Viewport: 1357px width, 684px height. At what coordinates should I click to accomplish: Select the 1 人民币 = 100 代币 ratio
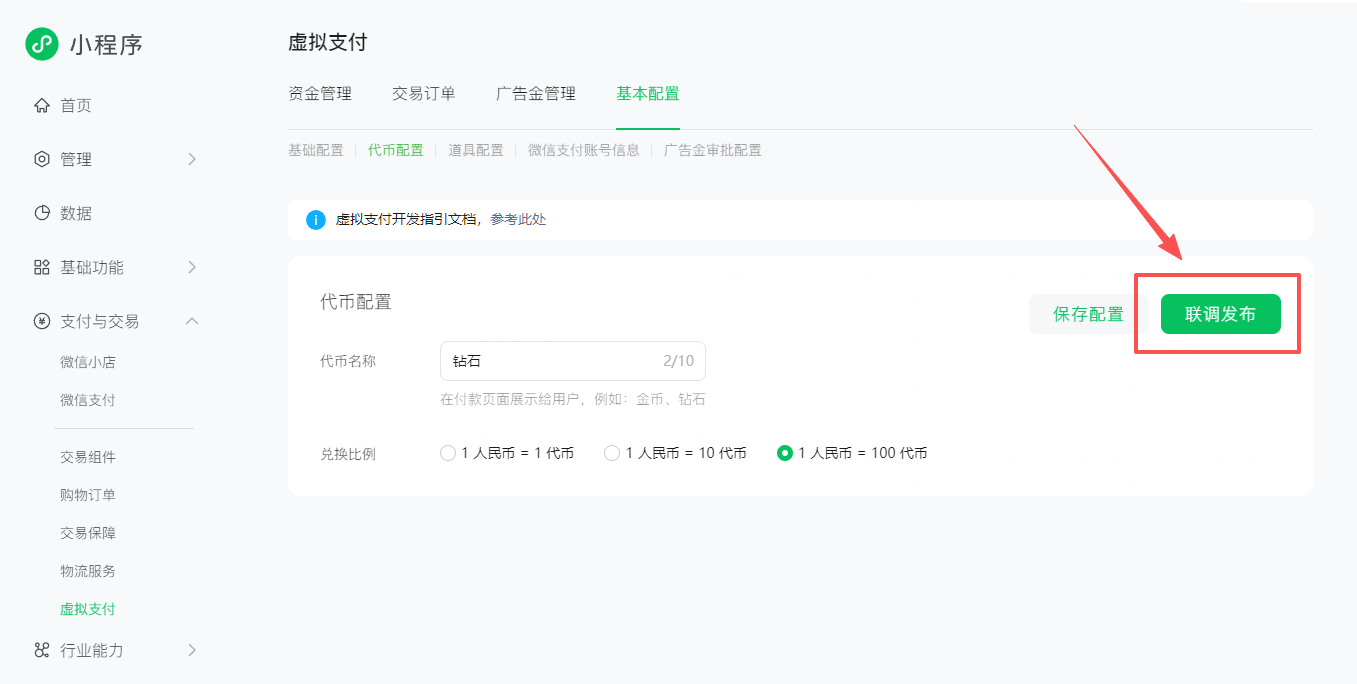(785, 453)
